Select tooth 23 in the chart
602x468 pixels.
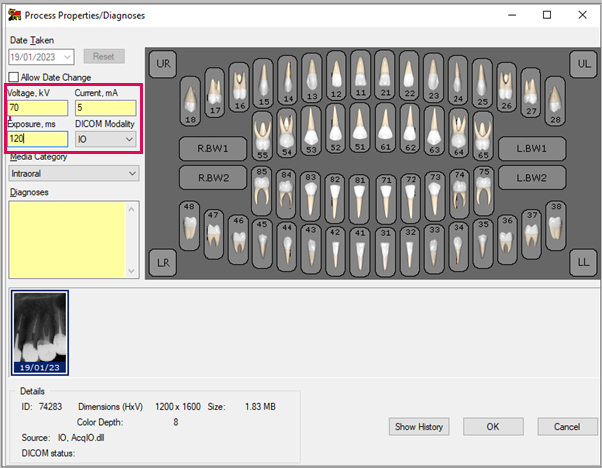[433, 77]
